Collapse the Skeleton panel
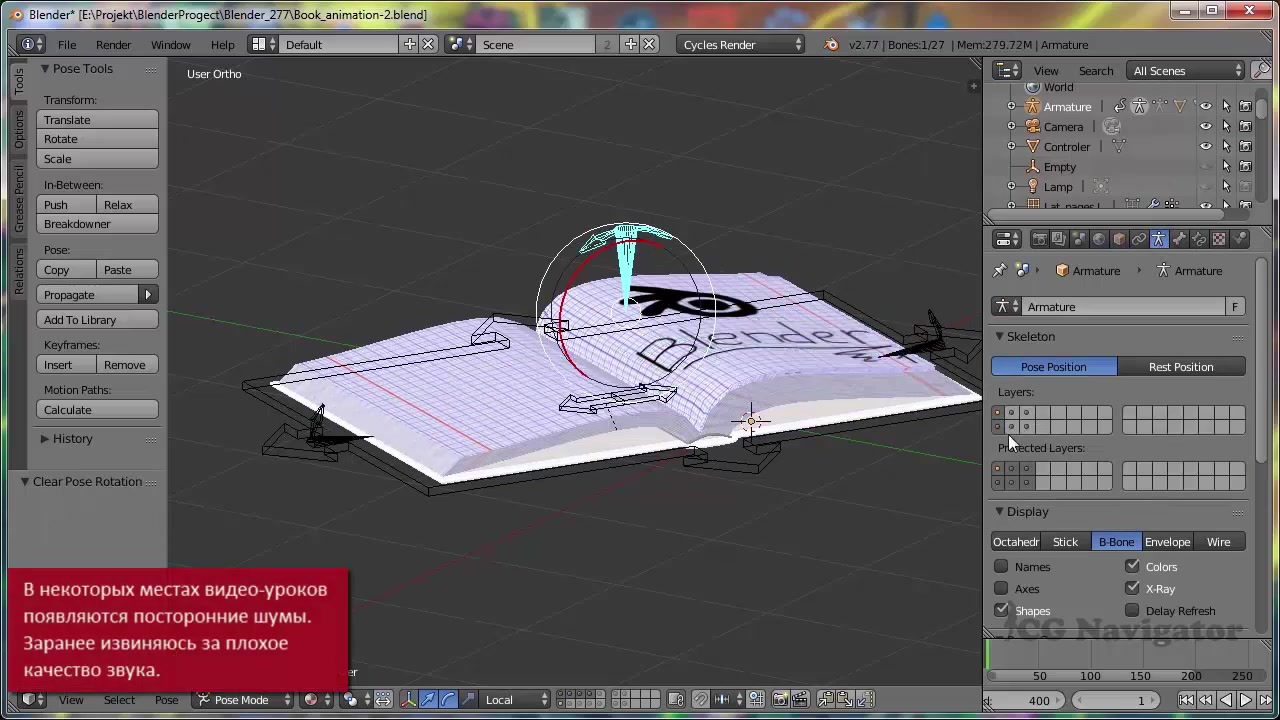The image size is (1280, 720). pos(999,336)
